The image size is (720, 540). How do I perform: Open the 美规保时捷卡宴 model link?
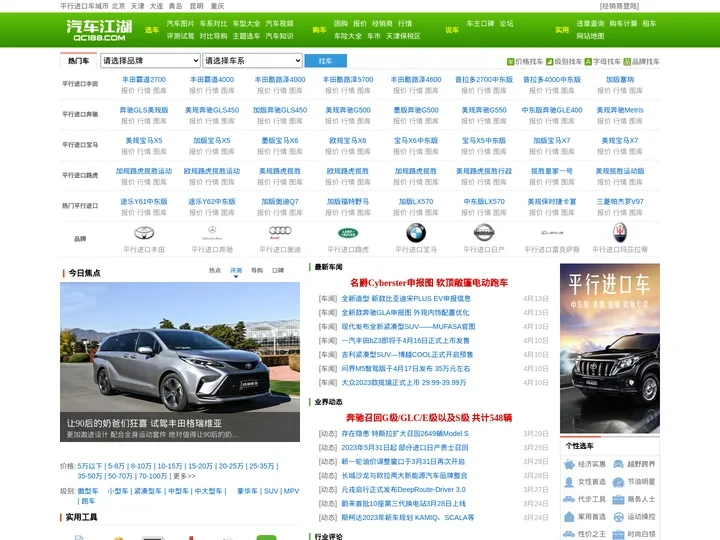pos(551,202)
